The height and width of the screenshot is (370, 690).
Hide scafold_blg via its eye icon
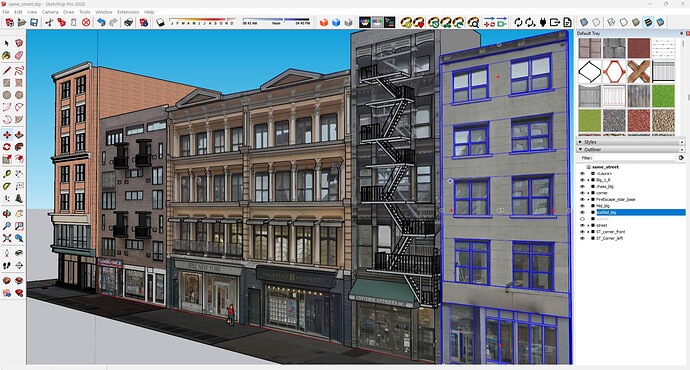[582, 212]
